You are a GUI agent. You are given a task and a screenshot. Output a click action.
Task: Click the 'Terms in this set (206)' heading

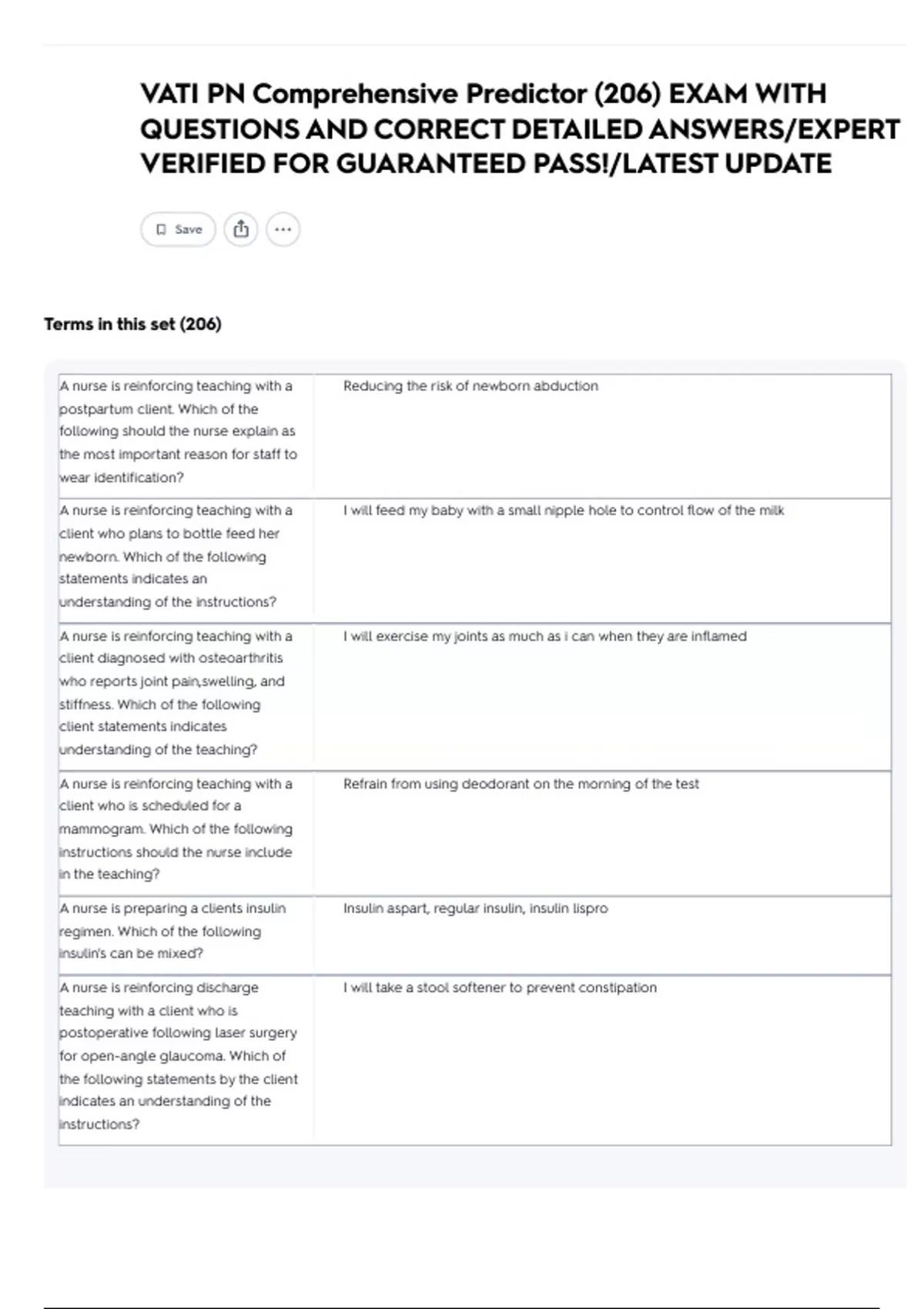point(132,324)
